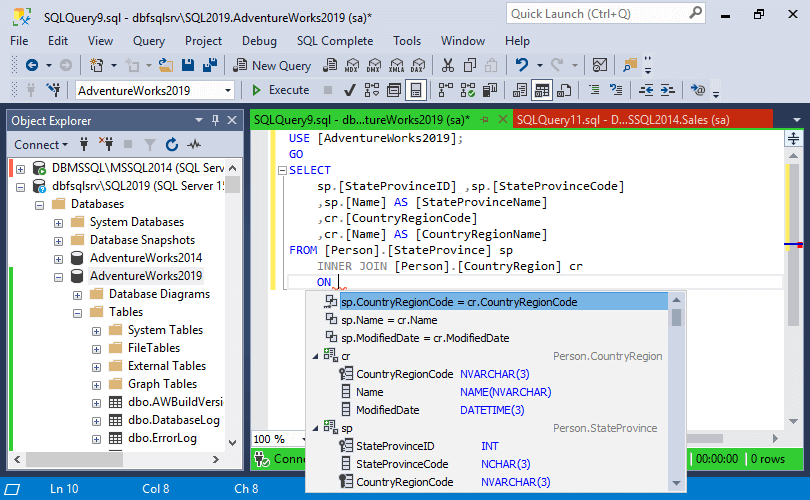Click the Increase Indent icon

click(667, 90)
